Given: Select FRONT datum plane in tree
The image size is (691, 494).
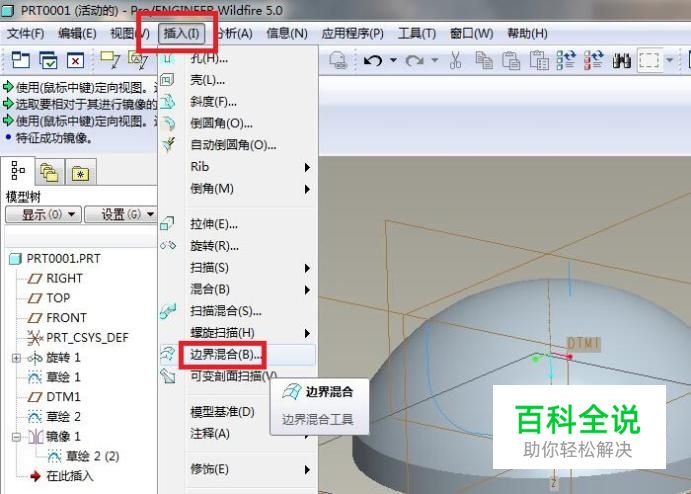Looking at the screenshot, I should coord(66,318).
